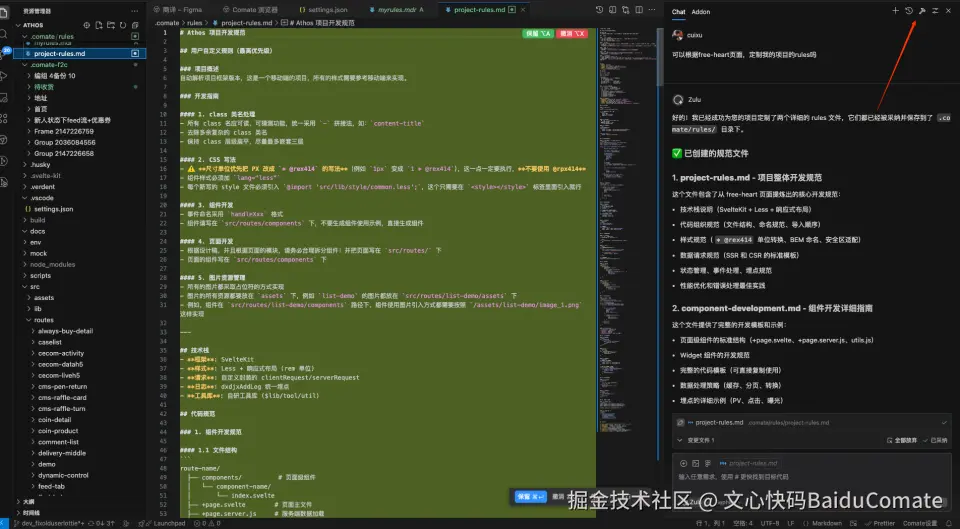The width and height of the screenshot is (960, 529).
Task: Click the new folder icon in ATHOS header
Action: 111,25
